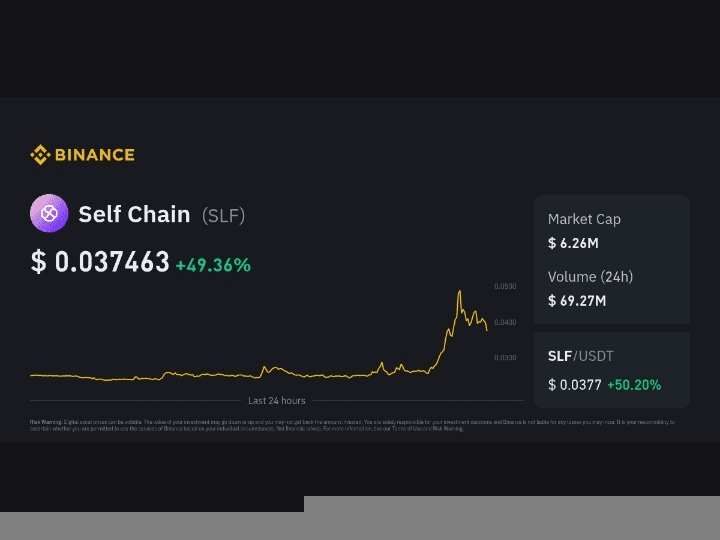Click the $ 0.037463 price value
This screenshot has width=720, height=540.
click(100, 263)
